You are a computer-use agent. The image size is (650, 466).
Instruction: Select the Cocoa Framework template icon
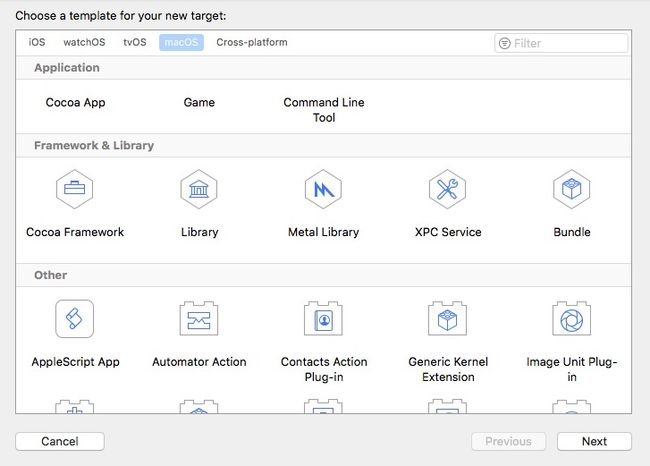[75, 189]
